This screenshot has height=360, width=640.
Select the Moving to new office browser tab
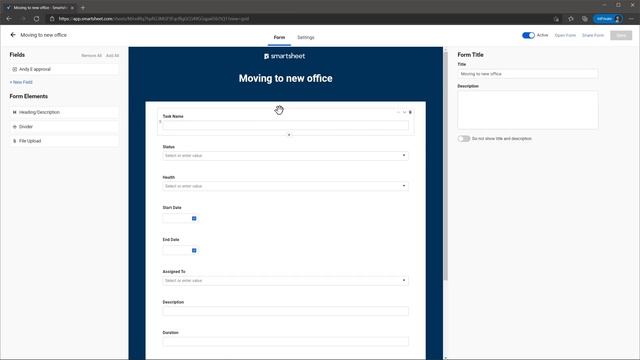[x=39, y=8]
